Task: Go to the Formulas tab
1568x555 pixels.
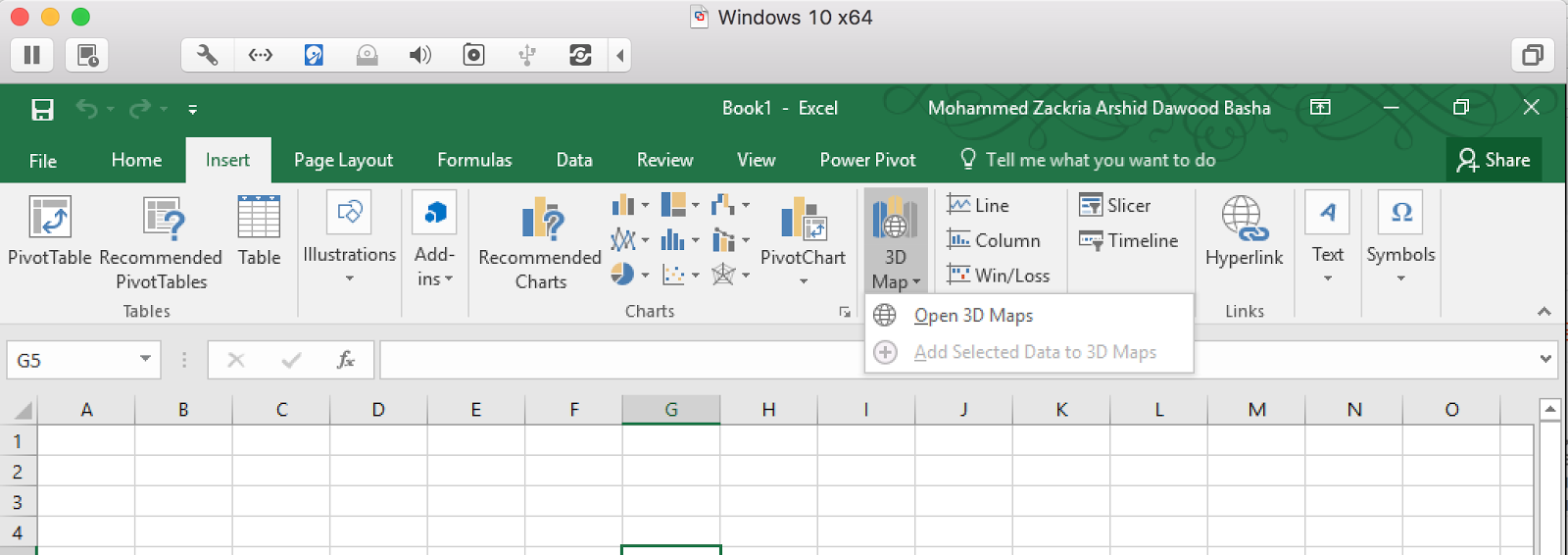Action: [x=474, y=160]
